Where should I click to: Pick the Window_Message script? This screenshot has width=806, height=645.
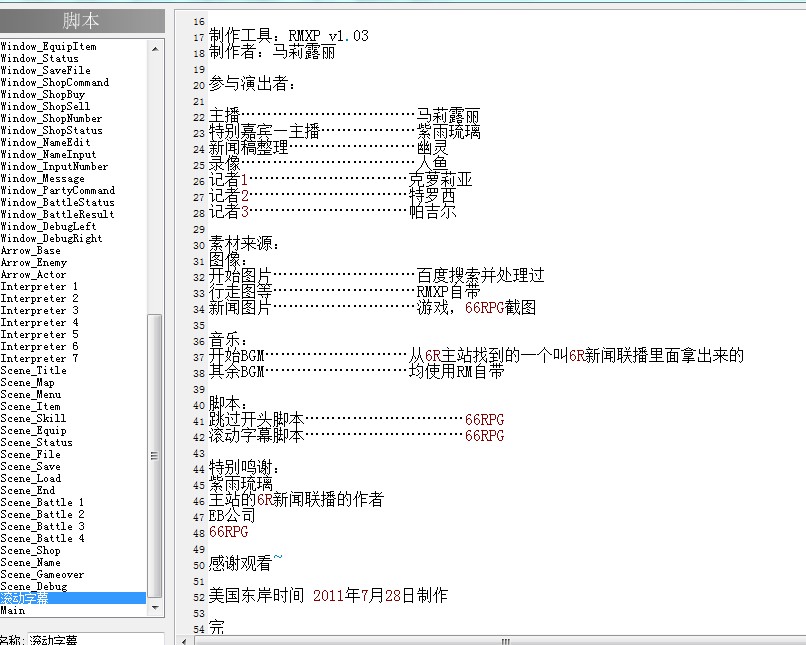[x=43, y=178]
